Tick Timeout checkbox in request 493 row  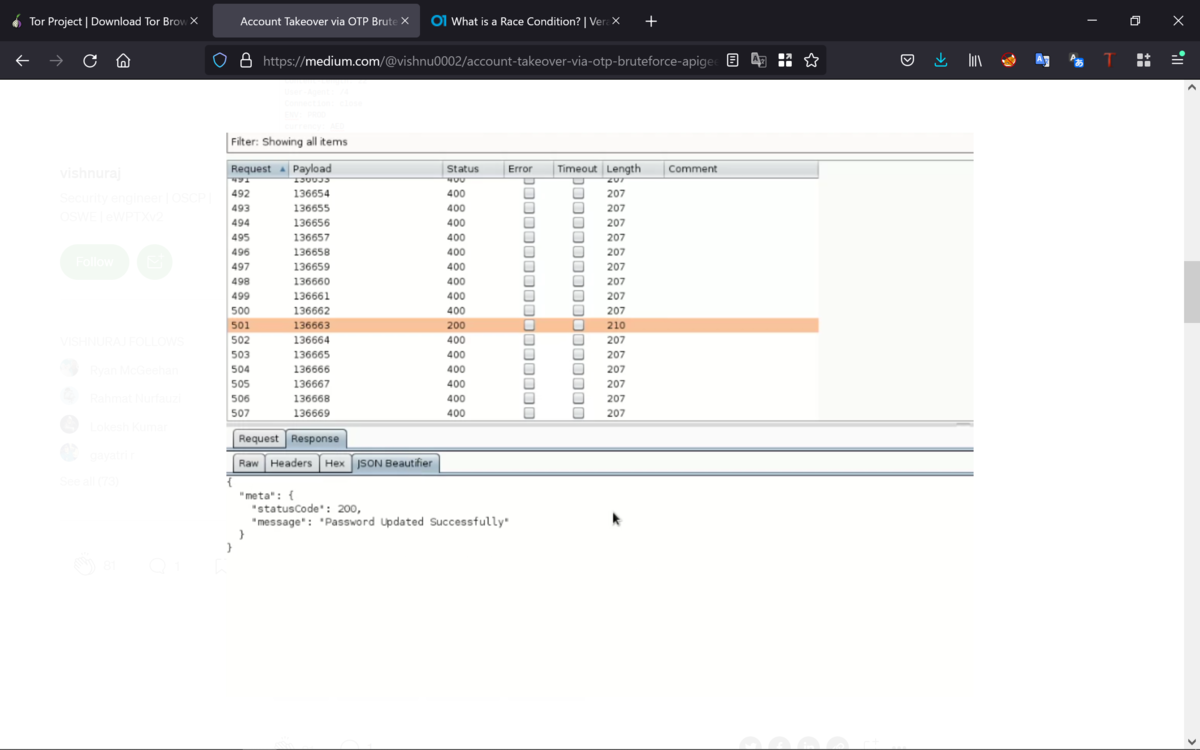click(x=578, y=208)
